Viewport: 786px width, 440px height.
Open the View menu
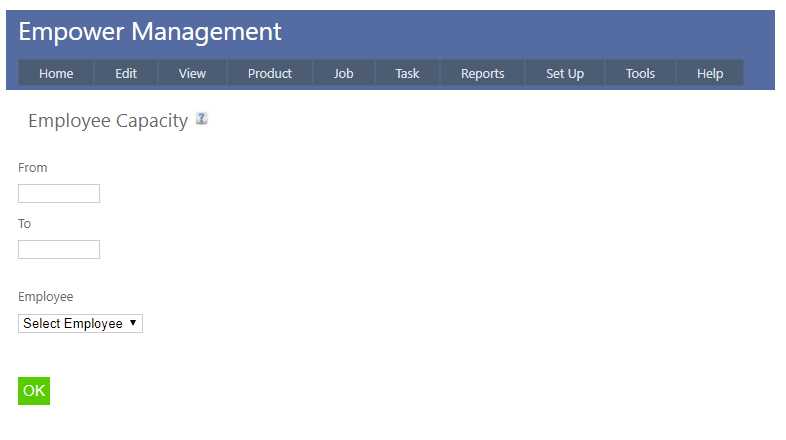point(192,73)
